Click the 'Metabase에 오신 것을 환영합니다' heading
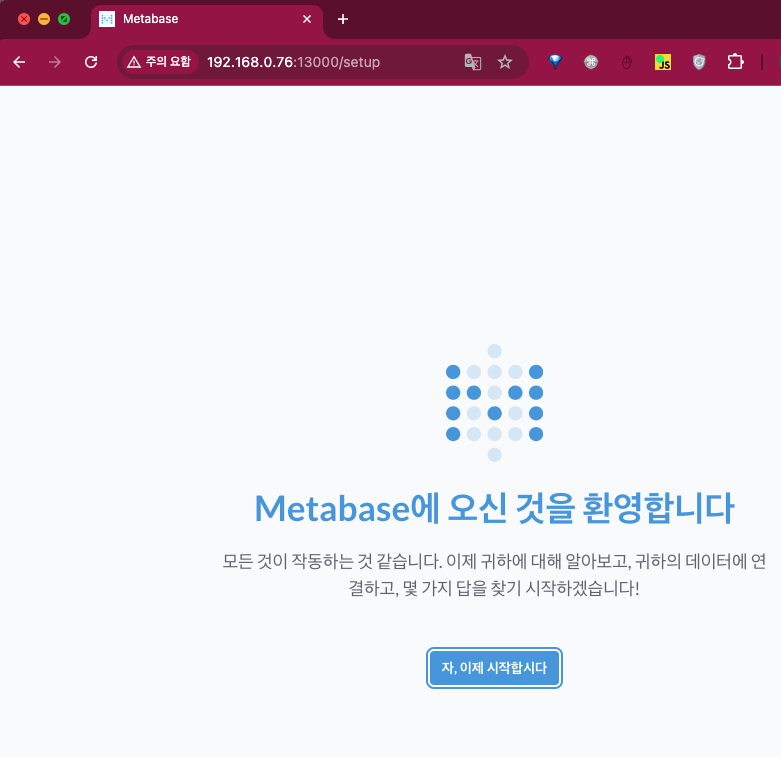 tap(494, 508)
